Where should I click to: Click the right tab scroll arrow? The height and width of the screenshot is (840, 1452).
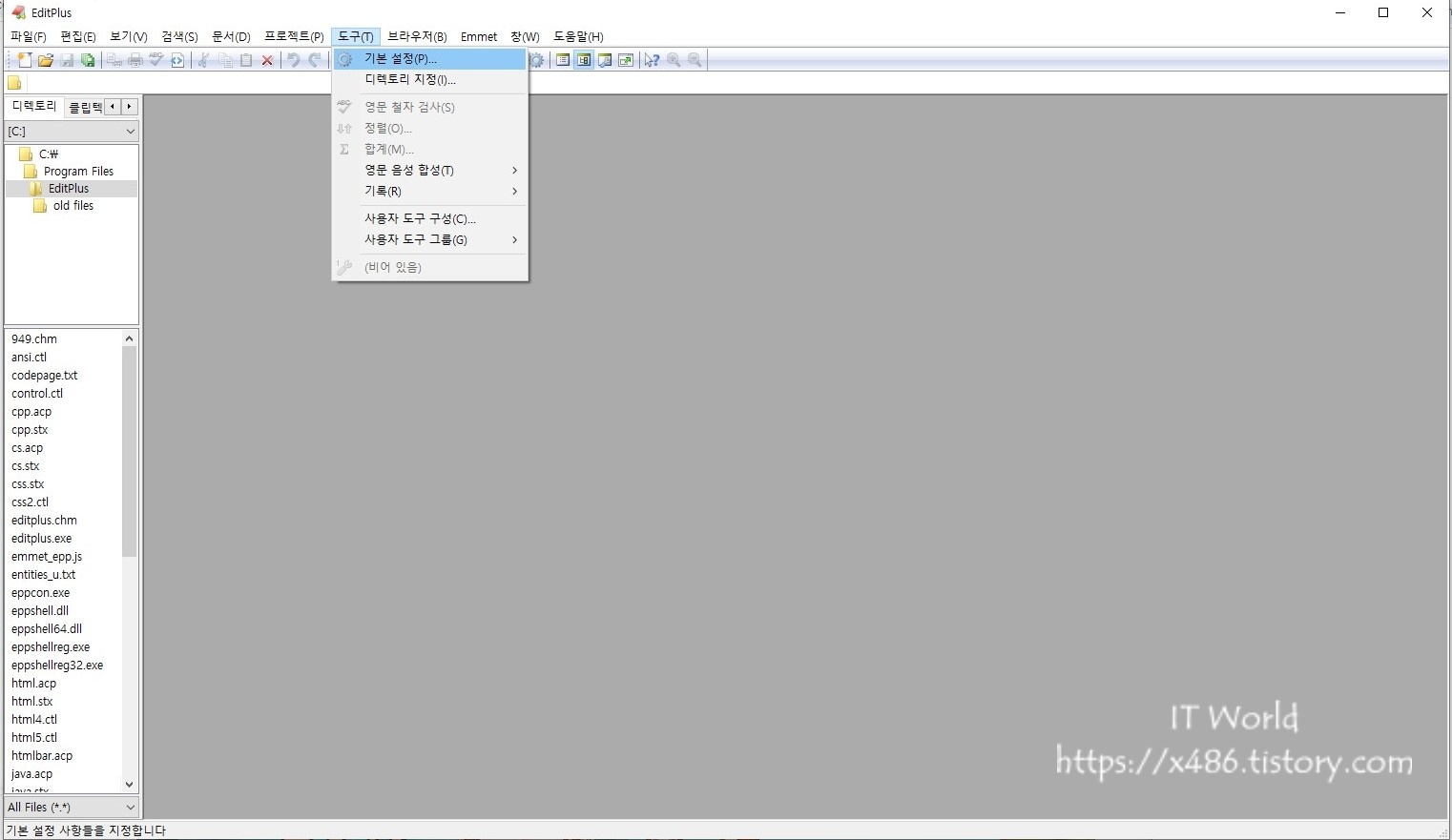point(130,107)
